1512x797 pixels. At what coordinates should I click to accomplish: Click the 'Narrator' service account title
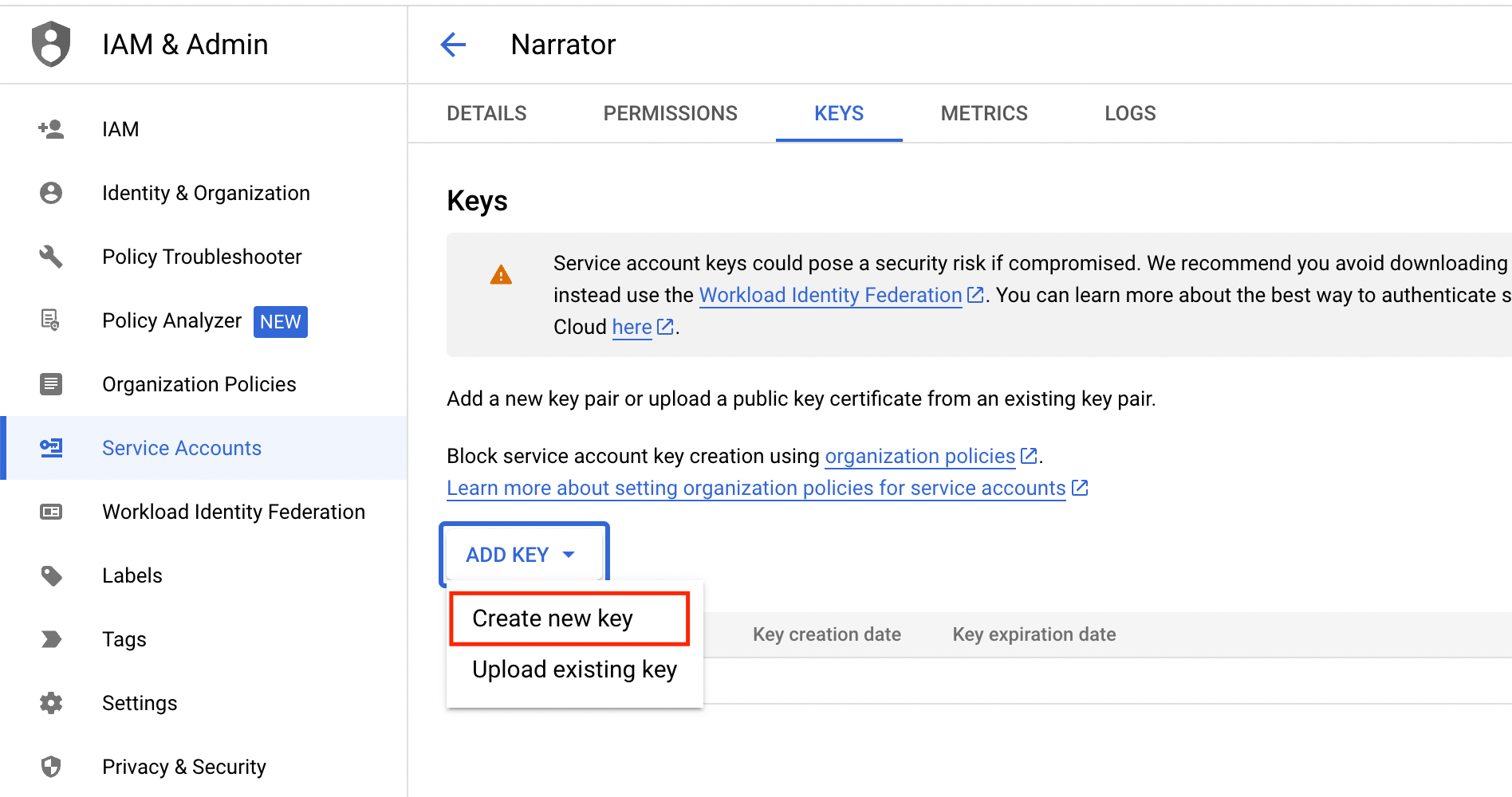pyautogui.click(x=563, y=45)
